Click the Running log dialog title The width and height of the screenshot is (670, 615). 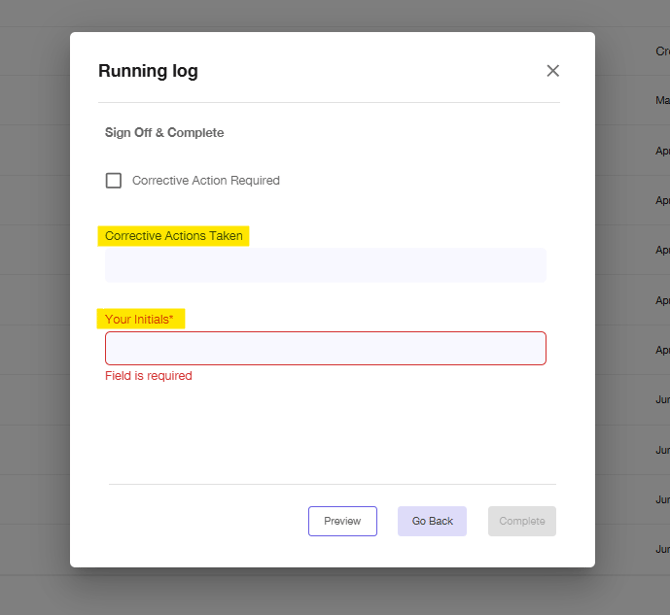148,71
